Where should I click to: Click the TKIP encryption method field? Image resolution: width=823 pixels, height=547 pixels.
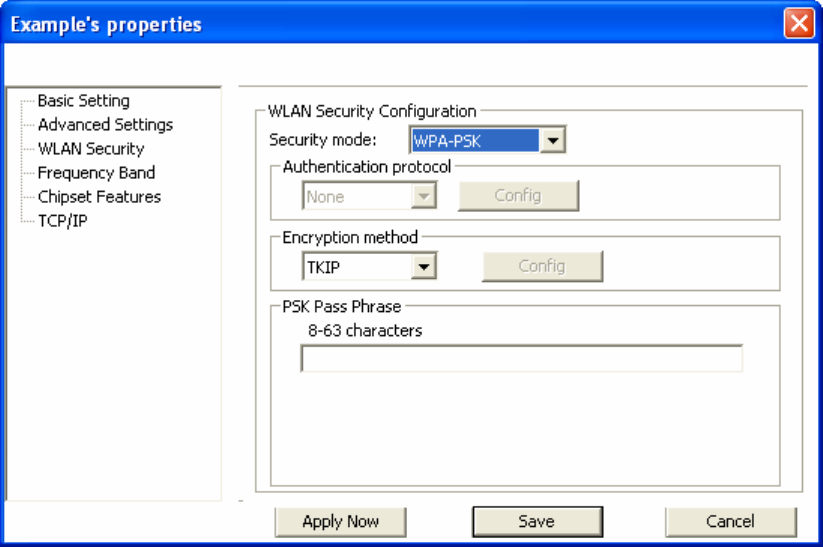point(357,267)
